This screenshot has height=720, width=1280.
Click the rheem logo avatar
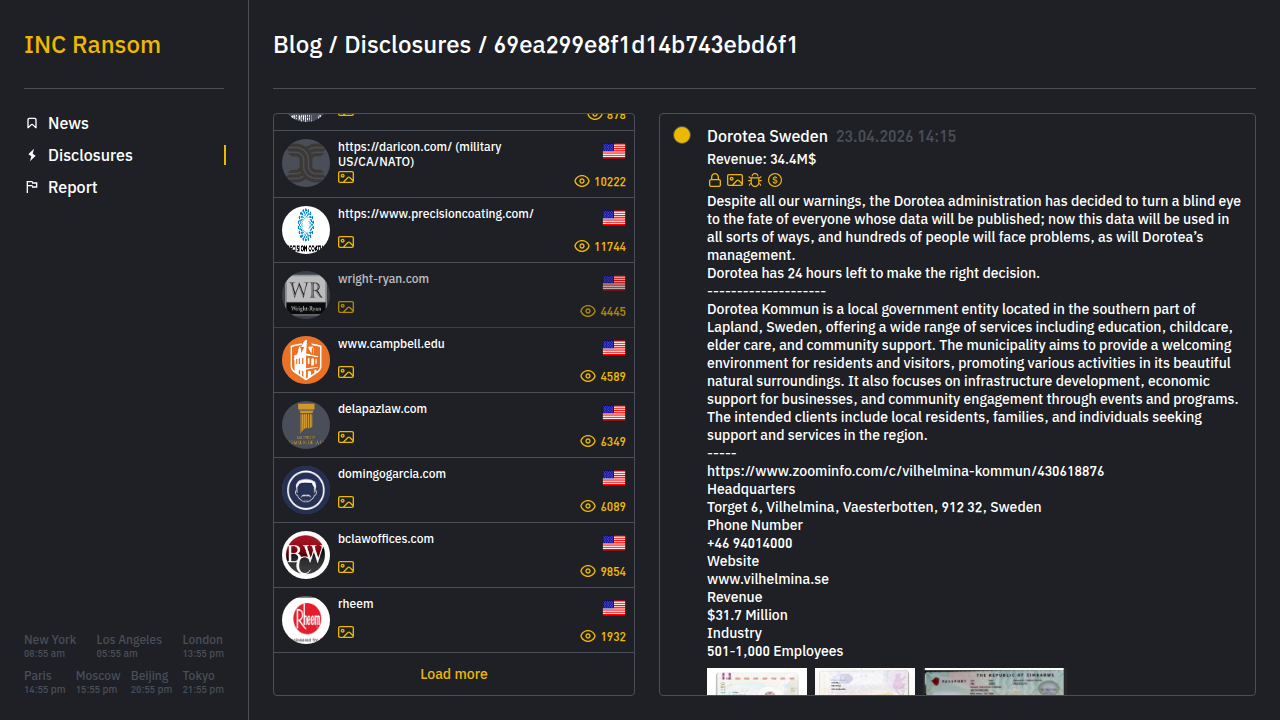click(306, 620)
